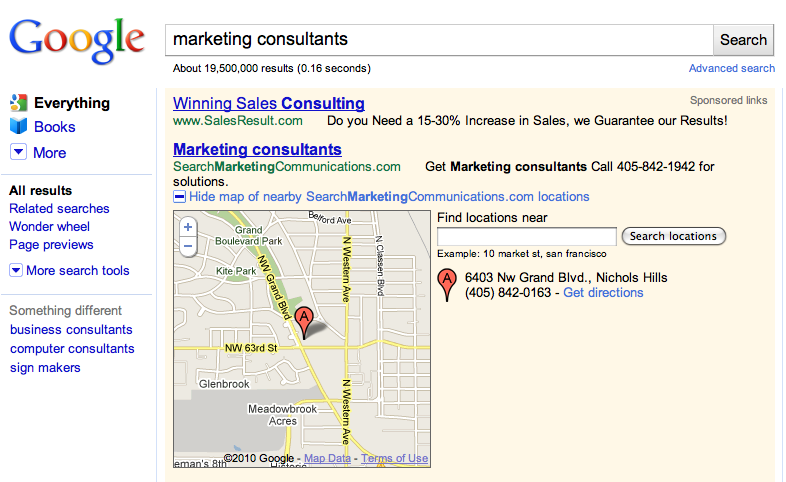The height and width of the screenshot is (482, 786).
Task: Open the Advanced search link
Action: pyautogui.click(x=731, y=68)
